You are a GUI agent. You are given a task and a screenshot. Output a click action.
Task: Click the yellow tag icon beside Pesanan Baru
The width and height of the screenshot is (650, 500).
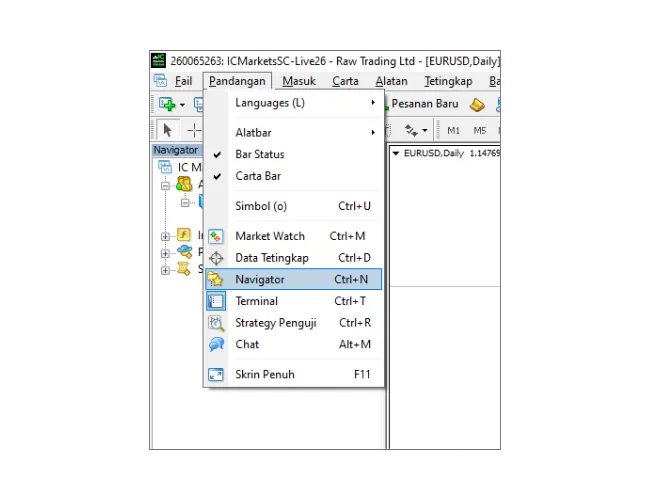[x=477, y=105]
